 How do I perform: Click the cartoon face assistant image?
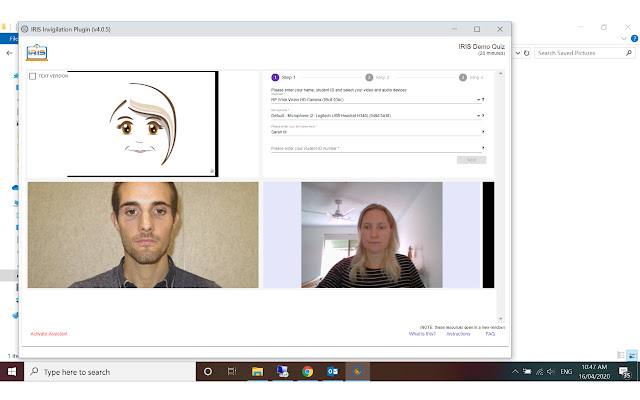[142, 124]
